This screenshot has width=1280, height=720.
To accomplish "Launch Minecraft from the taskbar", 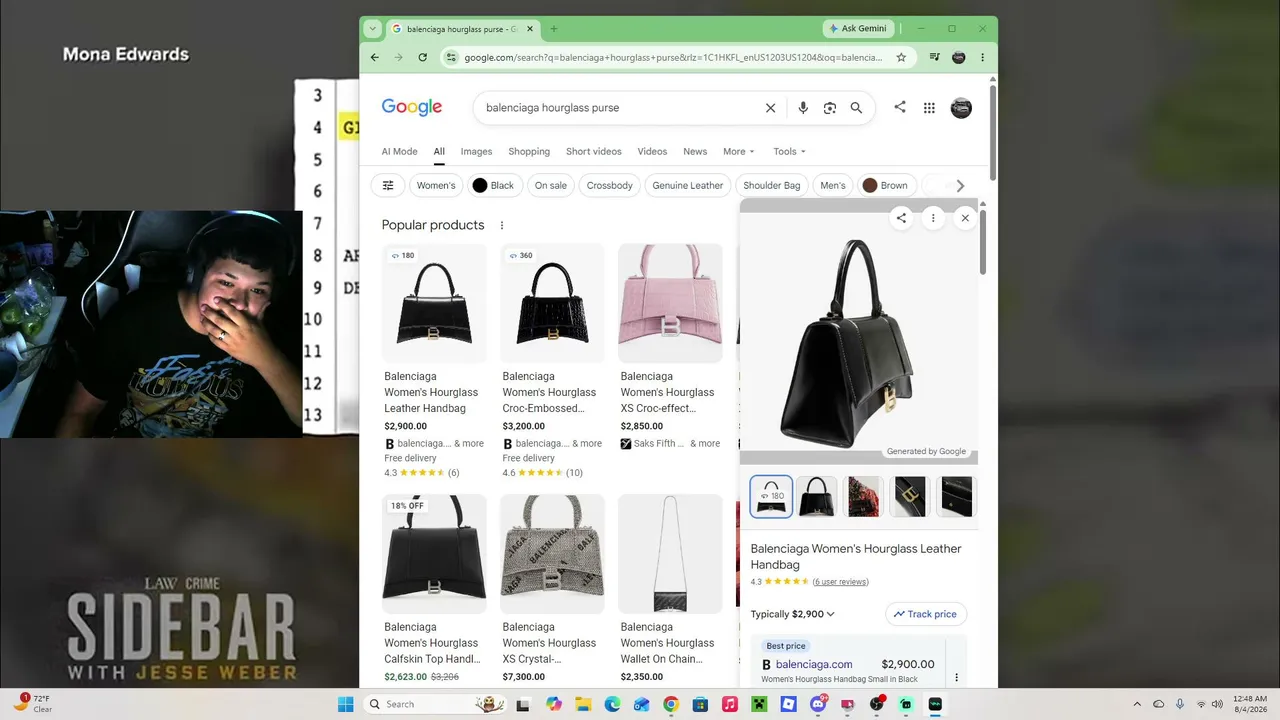I will 759,704.
